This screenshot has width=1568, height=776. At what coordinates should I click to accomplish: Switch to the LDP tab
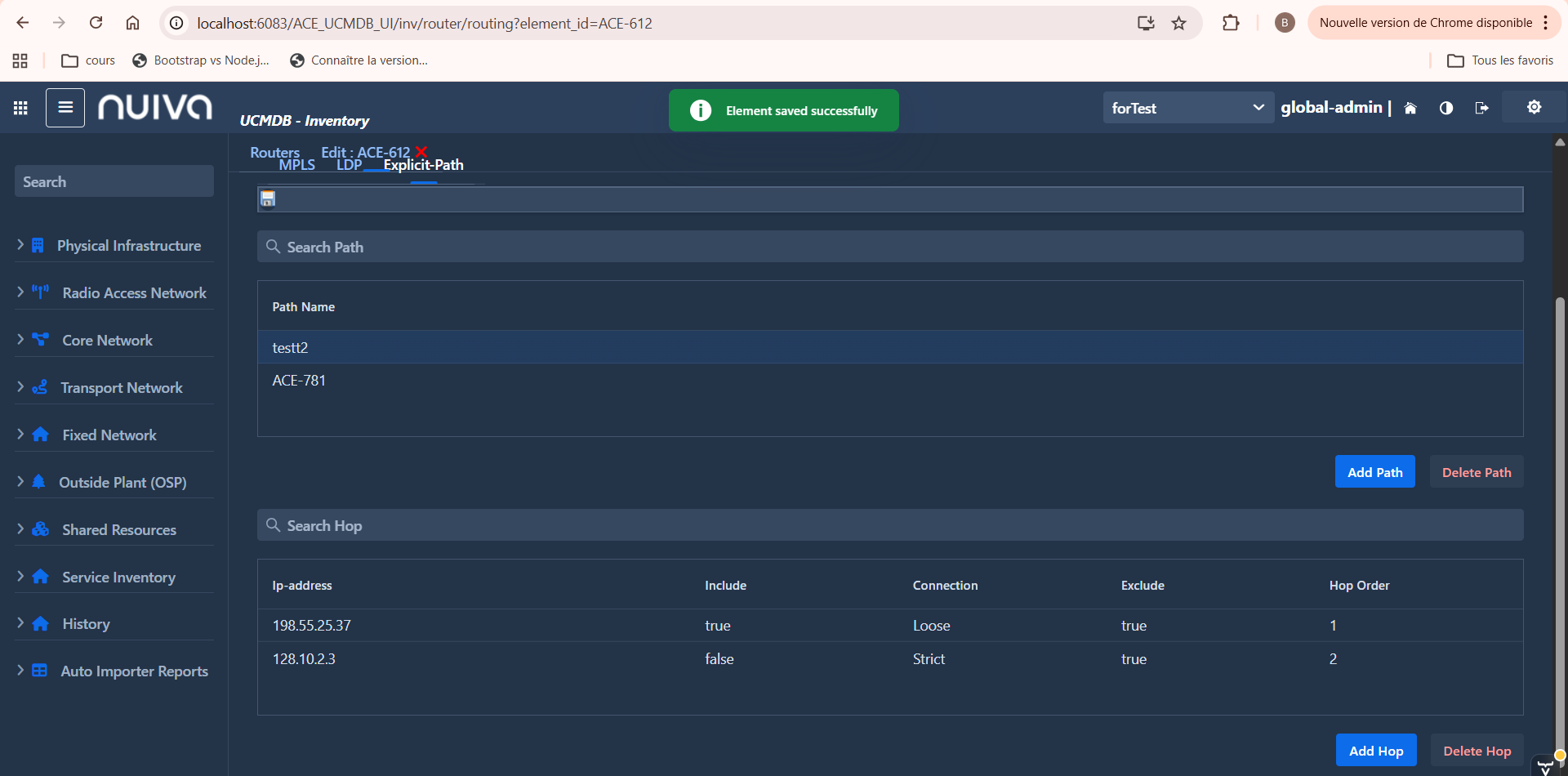coord(349,165)
